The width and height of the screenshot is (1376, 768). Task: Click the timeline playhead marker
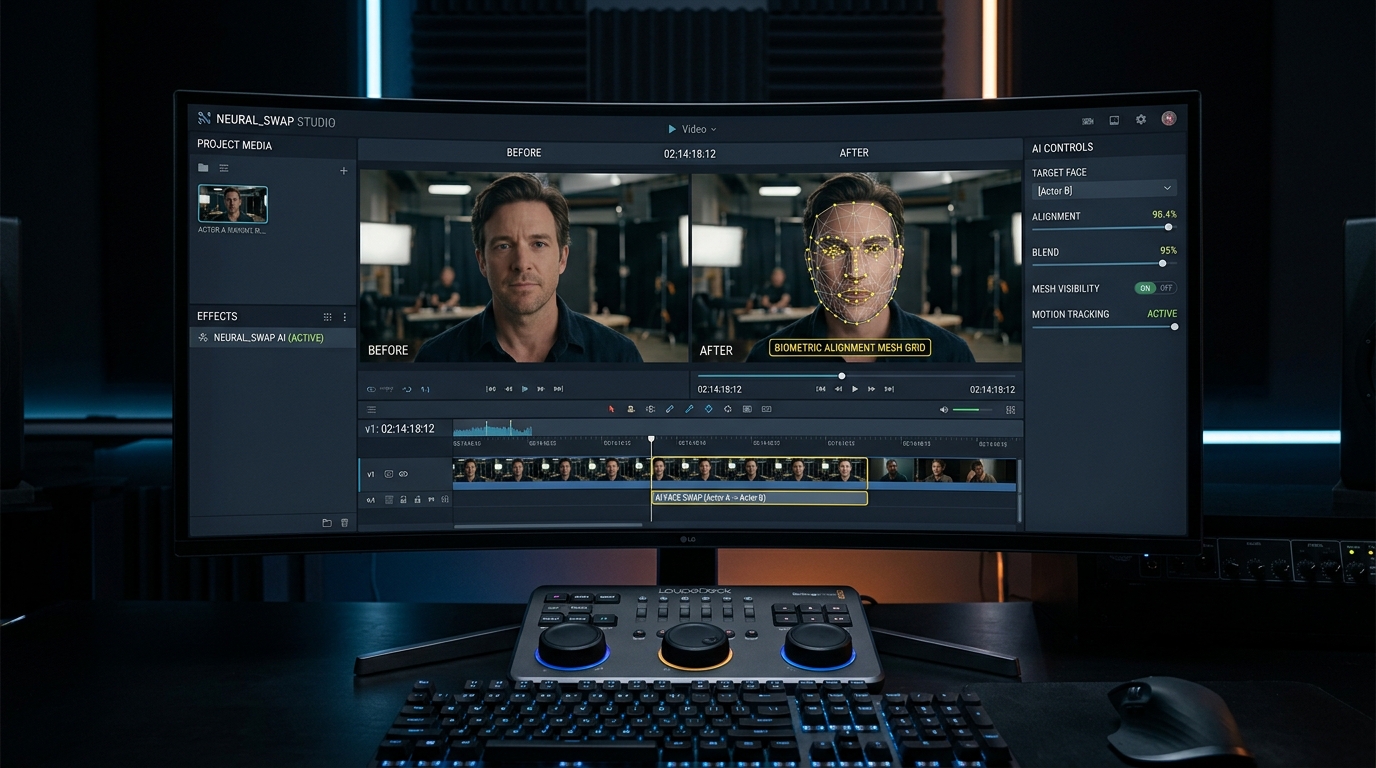click(651, 439)
